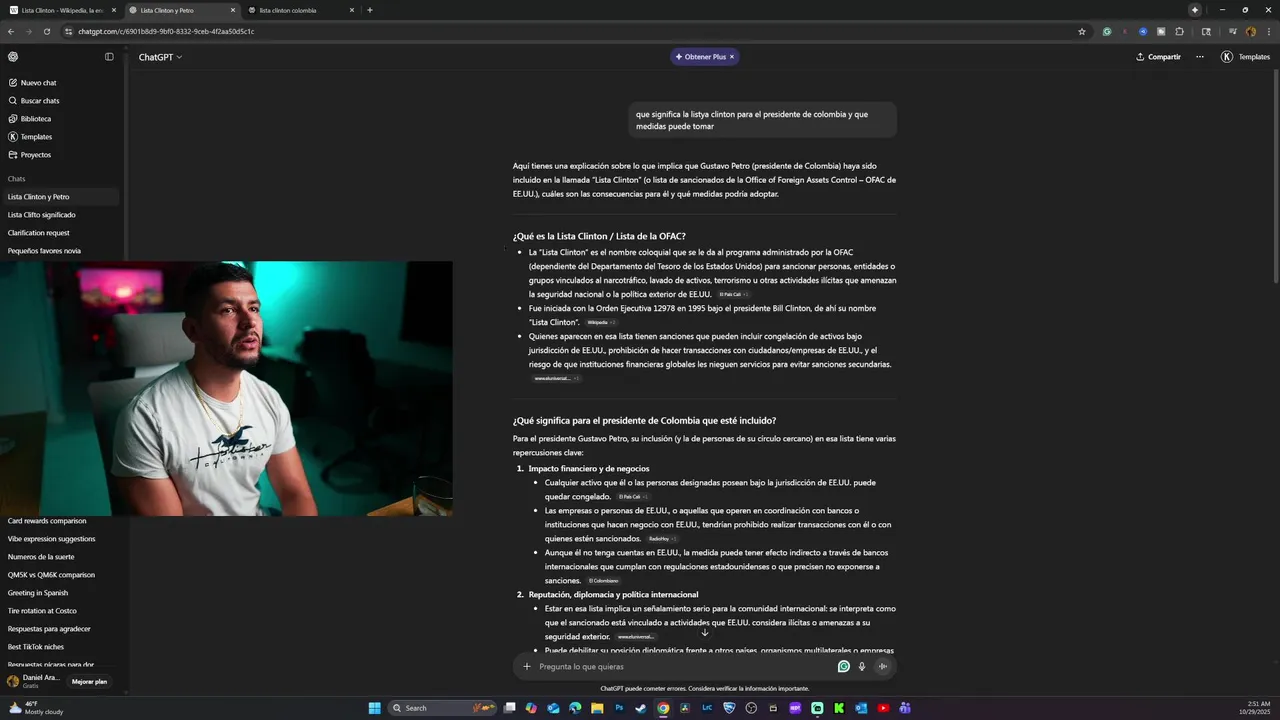Open Lista Clinton y Petro chat
The image size is (1280, 720).
click(x=60, y=197)
